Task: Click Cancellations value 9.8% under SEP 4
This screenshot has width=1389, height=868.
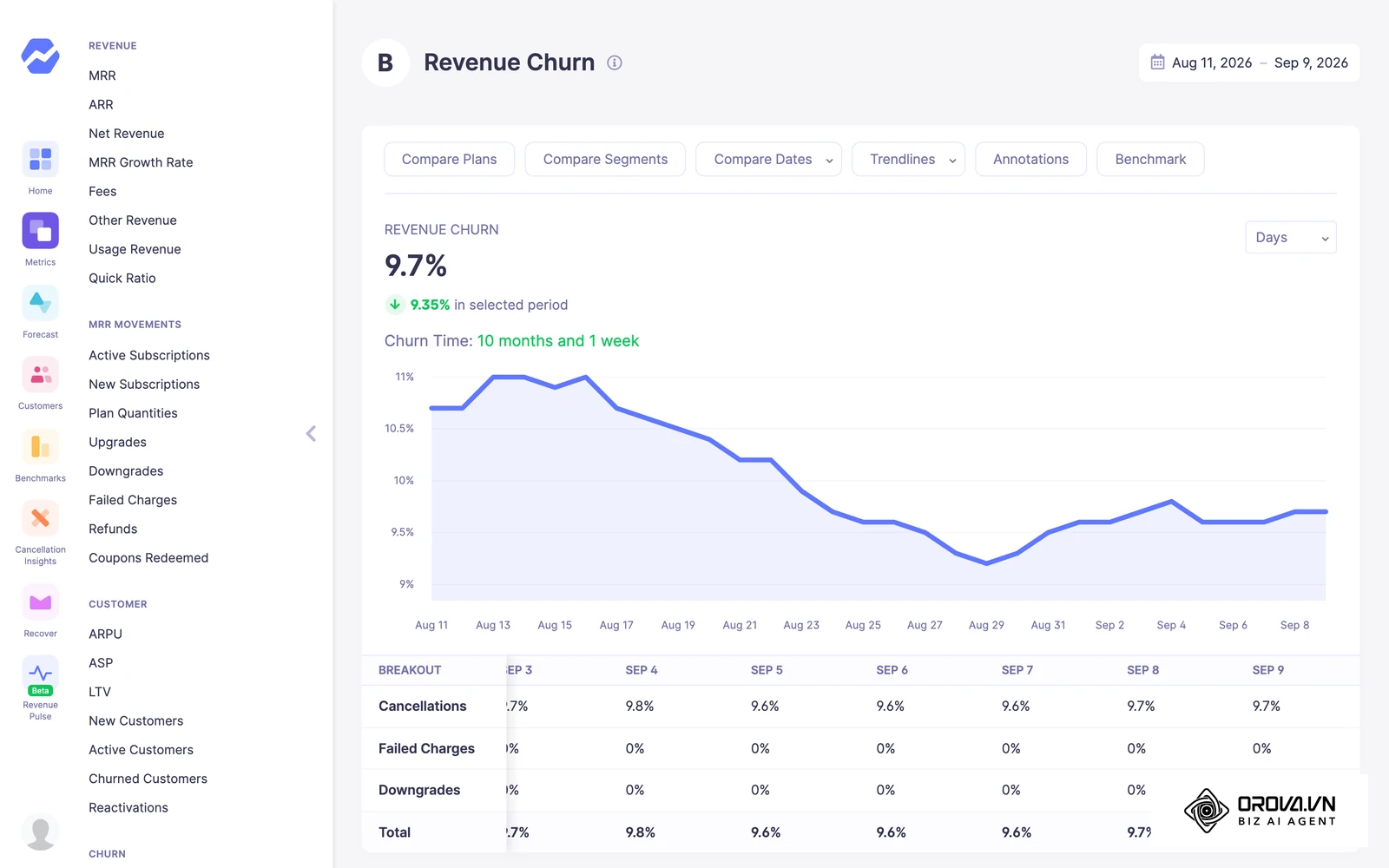Action: pos(640,706)
